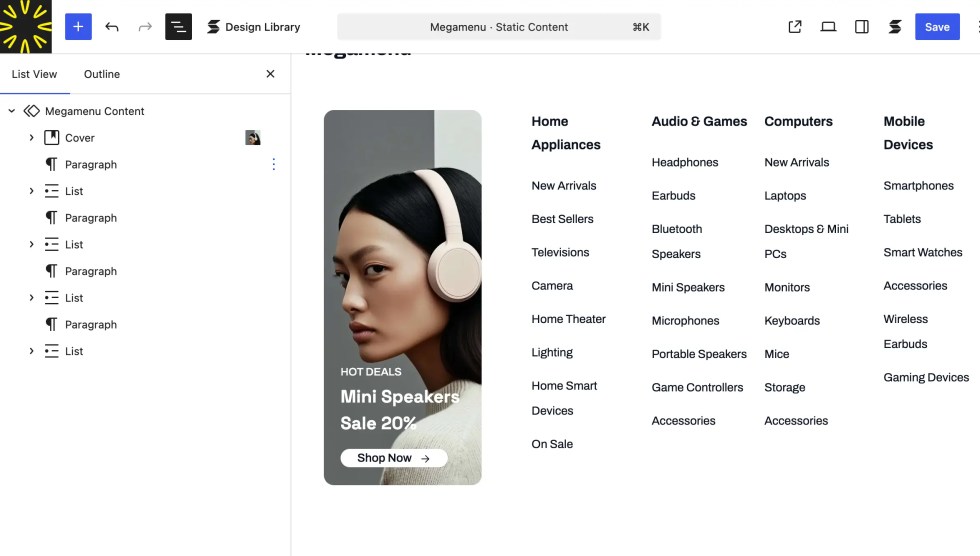Click the yellow sunburst site logo
The image size is (980, 556).
point(26,26)
